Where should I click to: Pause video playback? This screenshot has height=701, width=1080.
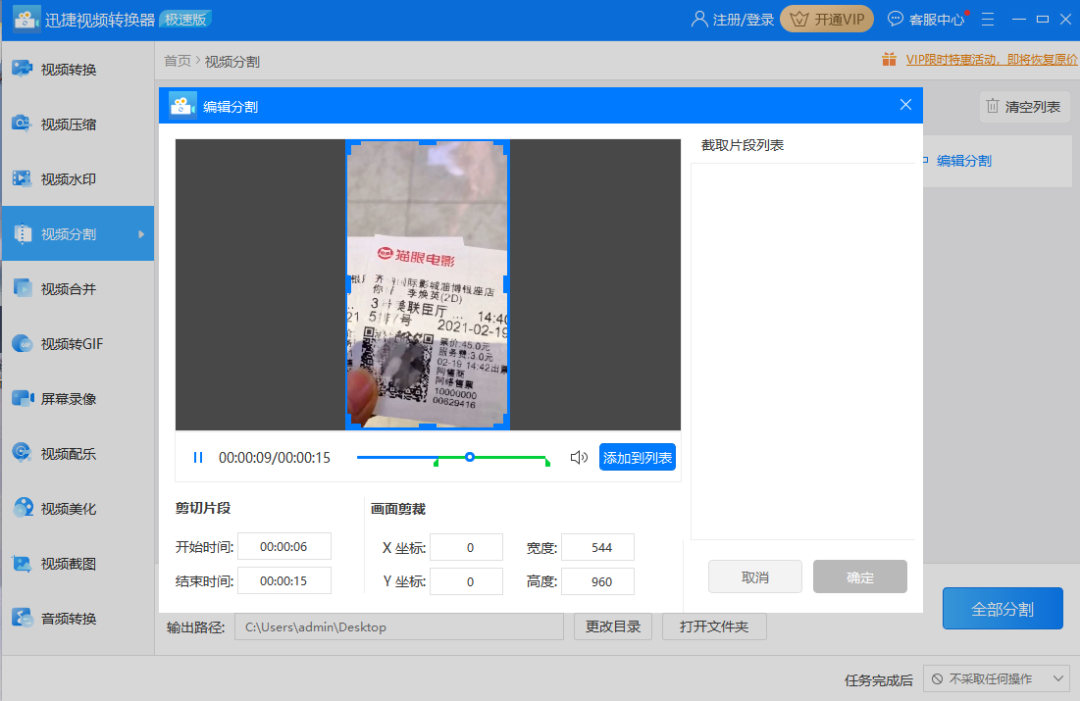click(198, 457)
